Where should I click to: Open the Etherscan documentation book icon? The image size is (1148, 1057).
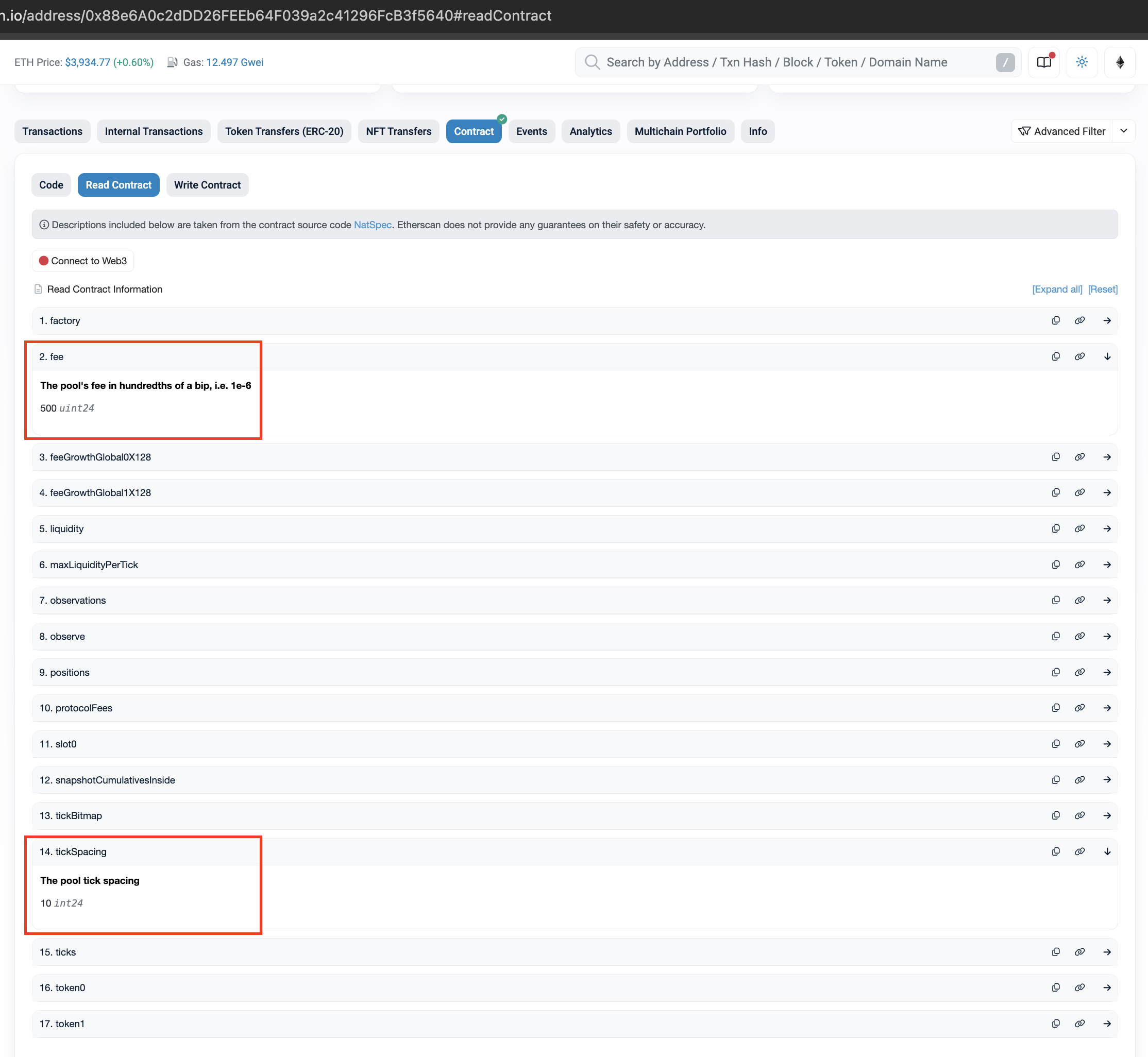(1044, 62)
